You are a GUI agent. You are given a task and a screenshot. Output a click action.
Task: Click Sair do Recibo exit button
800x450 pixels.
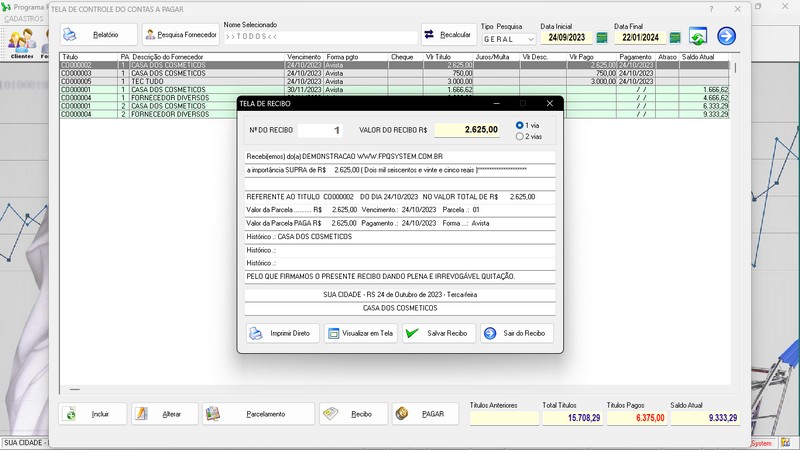517,333
